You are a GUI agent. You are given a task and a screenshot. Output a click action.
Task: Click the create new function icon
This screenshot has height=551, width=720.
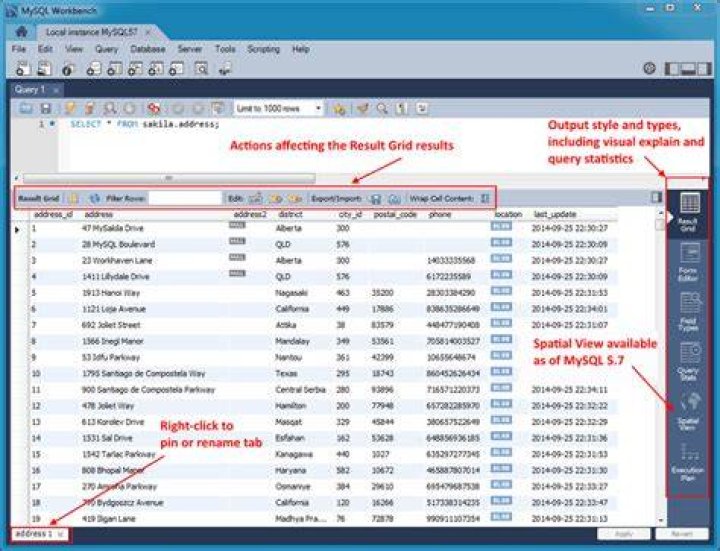click(x=176, y=69)
